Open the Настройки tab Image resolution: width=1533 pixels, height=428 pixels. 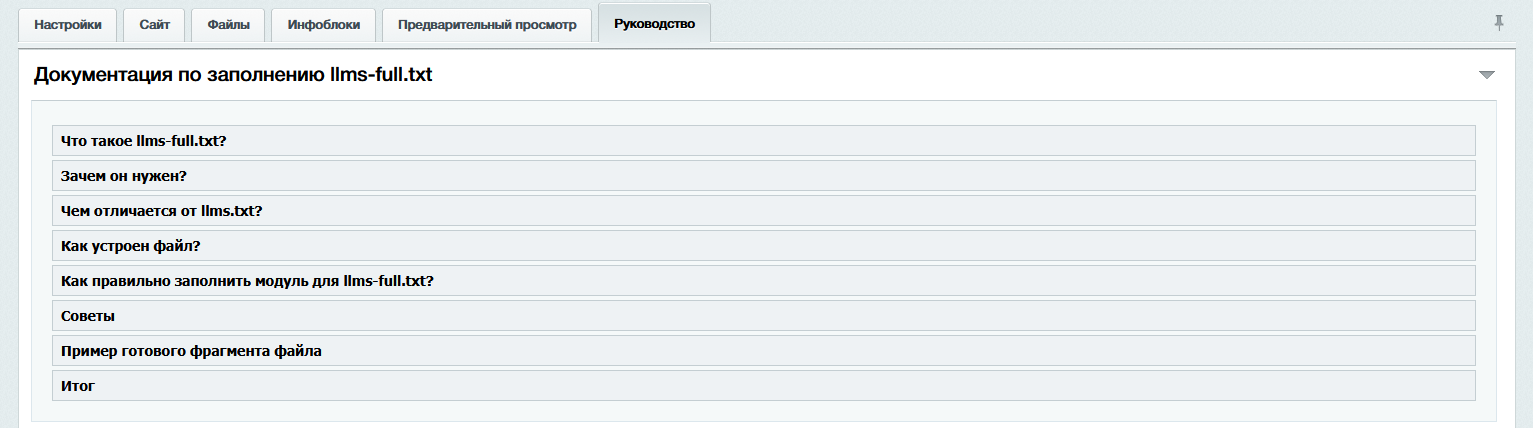click(68, 25)
